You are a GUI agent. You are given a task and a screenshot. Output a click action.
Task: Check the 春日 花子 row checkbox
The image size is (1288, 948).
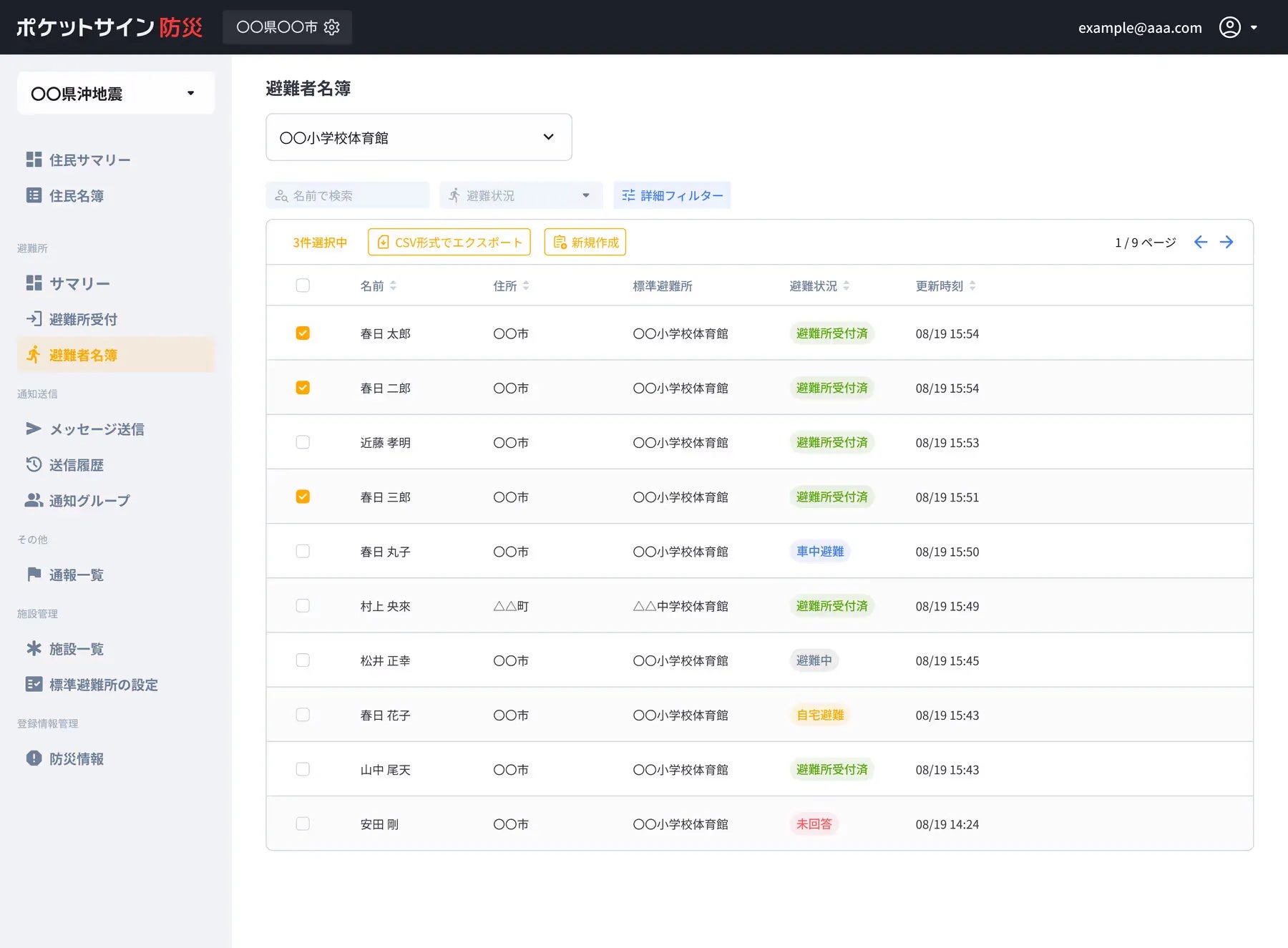[303, 714]
